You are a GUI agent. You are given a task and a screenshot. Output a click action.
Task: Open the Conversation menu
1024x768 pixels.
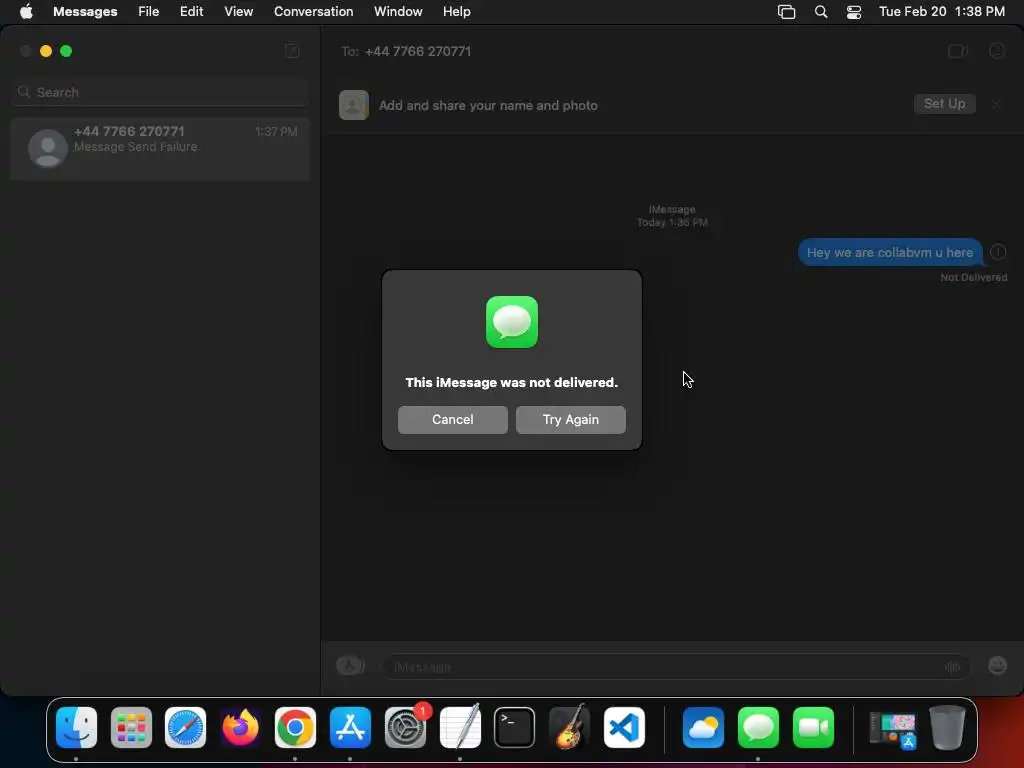pyautogui.click(x=313, y=11)
